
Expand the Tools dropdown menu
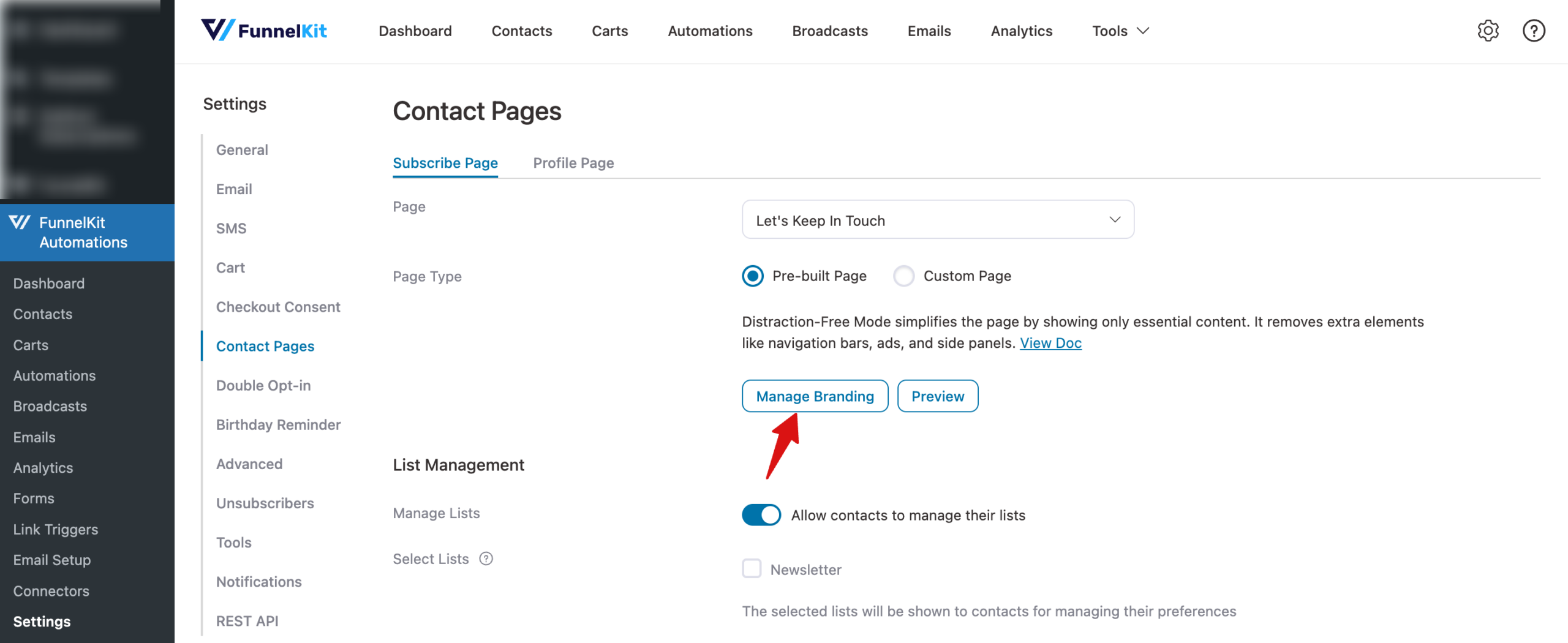point(1120,31)
